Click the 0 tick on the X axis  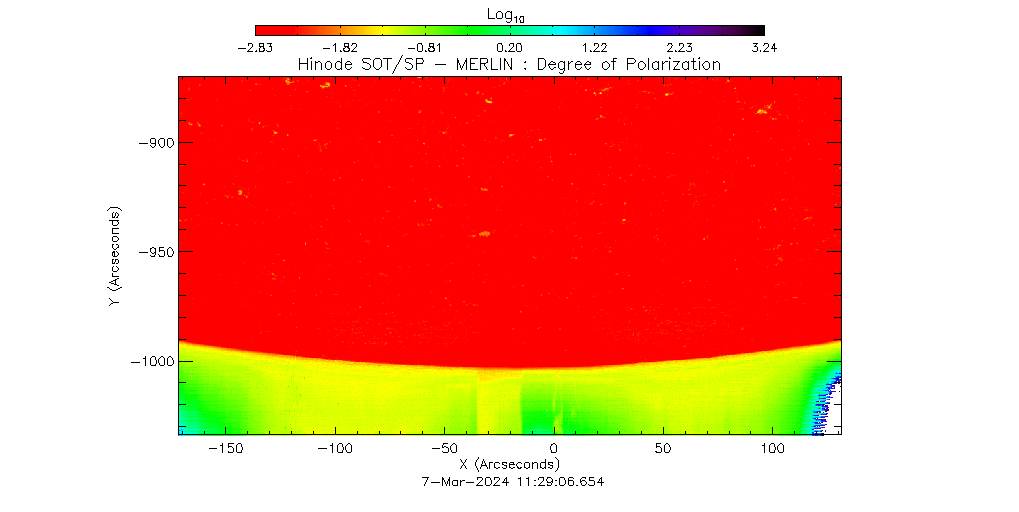554,450
